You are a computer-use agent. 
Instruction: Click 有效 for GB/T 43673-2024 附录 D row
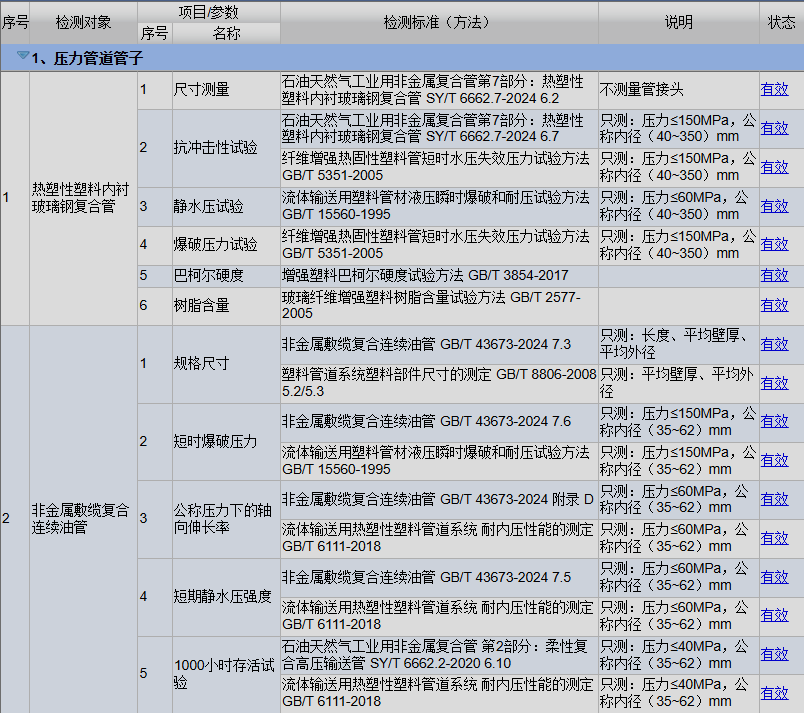[x=774, y=499]
